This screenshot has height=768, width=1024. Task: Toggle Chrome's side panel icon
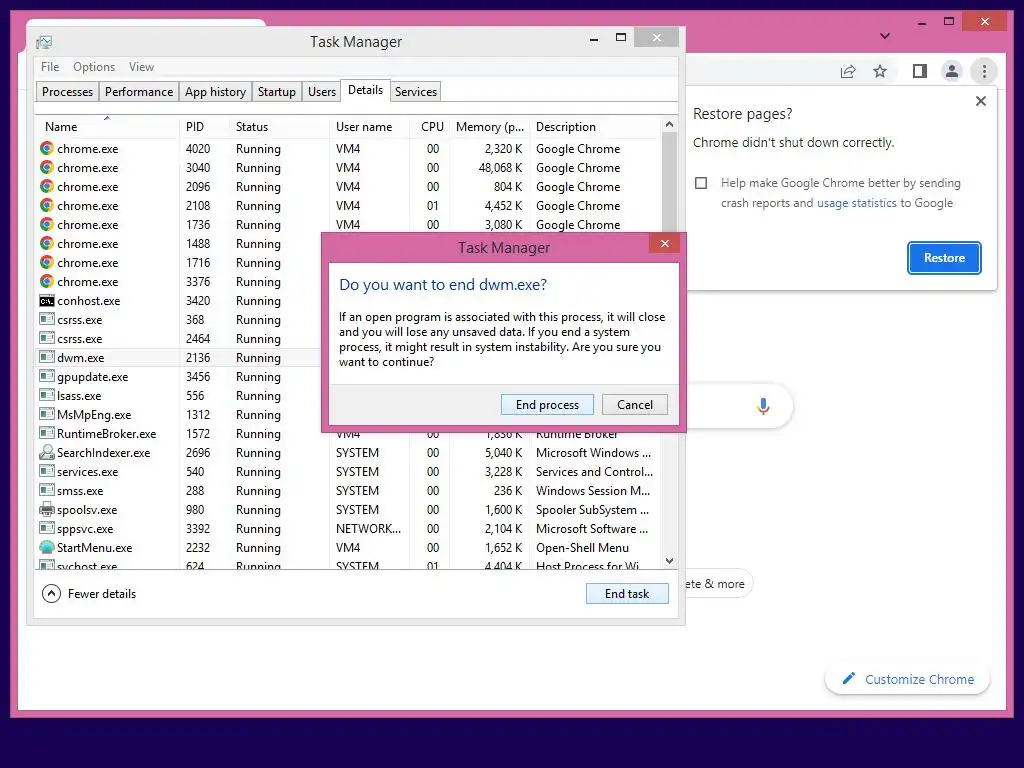coord(920,71)
